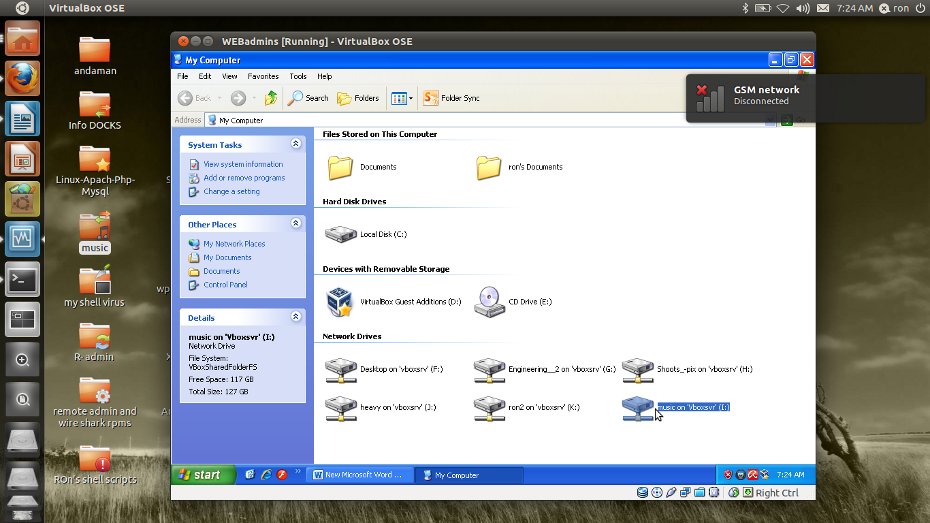Open the Tools menu
Image resolution: width=930 pixels, height=523 pixels.
(x=298, y=76)
